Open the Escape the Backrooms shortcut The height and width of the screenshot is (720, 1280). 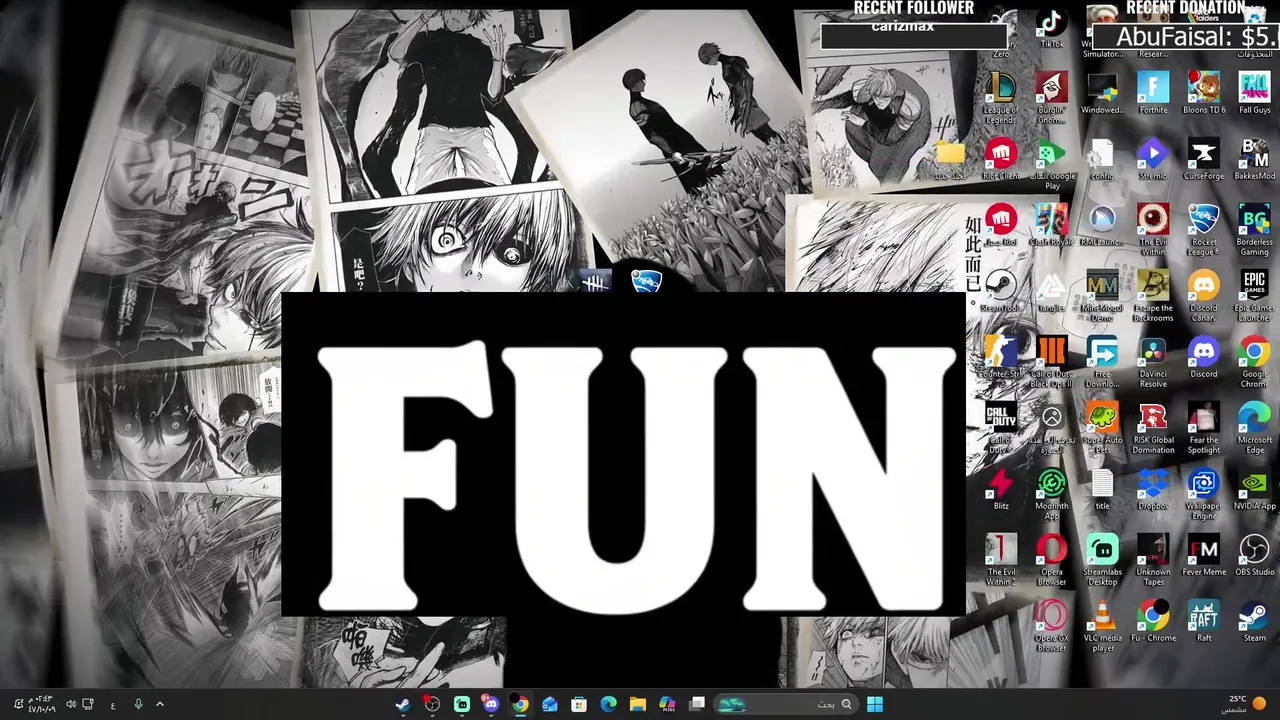(x=1153, y=296)
